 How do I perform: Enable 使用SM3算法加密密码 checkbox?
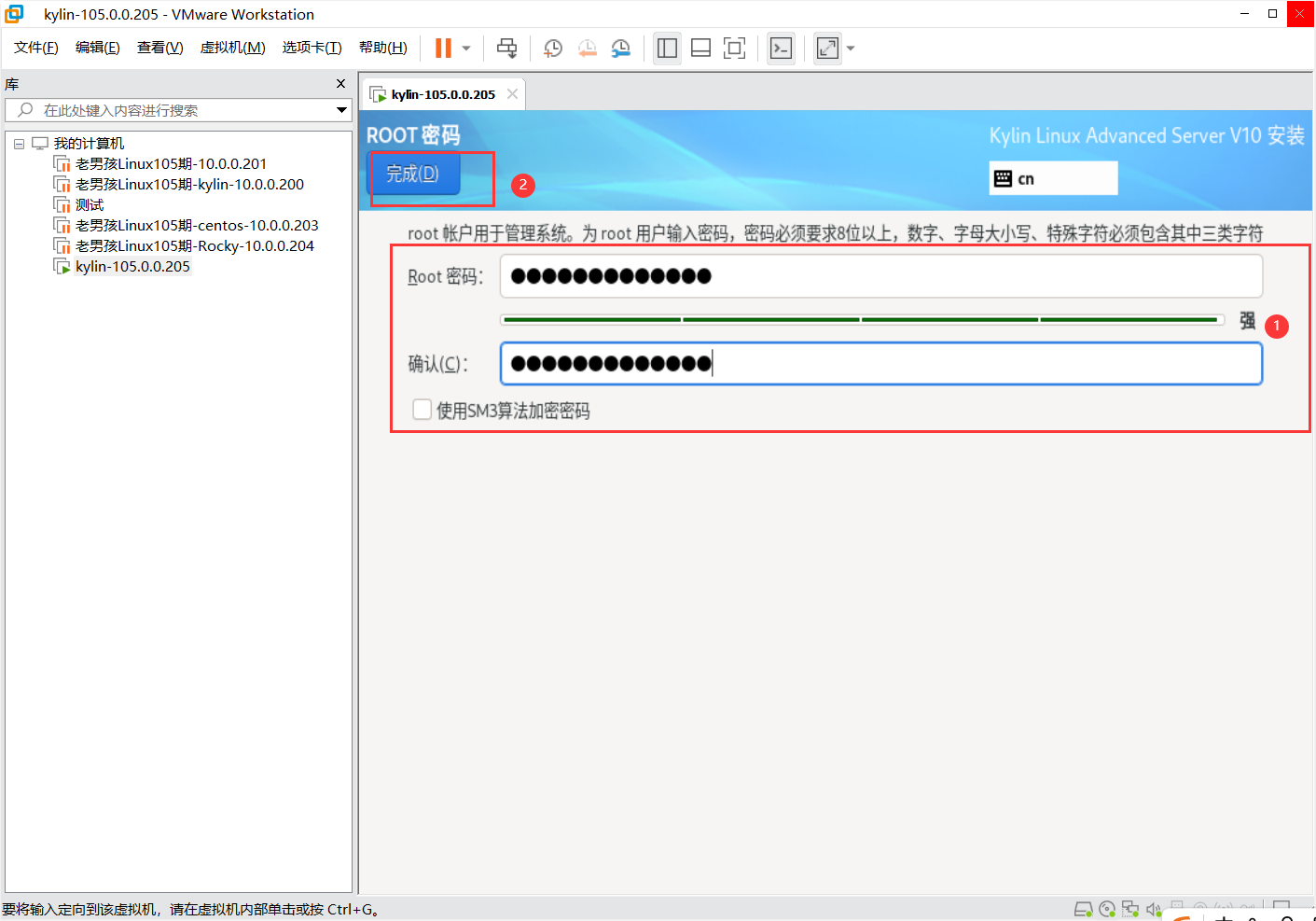tap(423, 410)
